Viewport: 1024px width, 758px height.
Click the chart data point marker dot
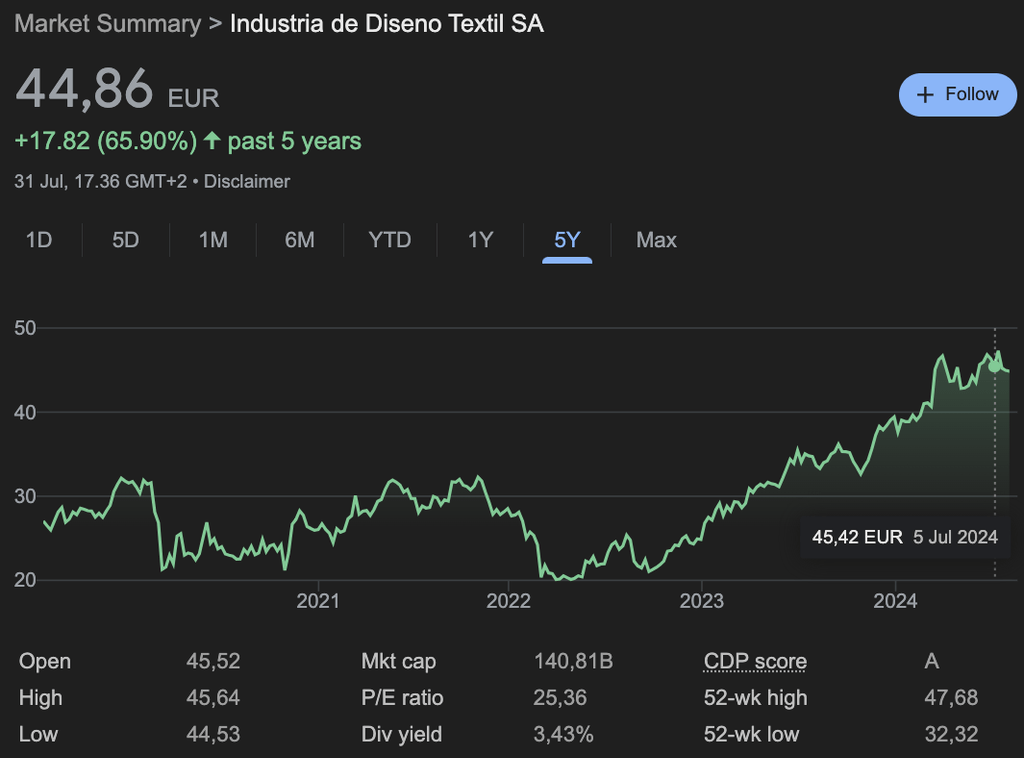[x=994, y=366]
